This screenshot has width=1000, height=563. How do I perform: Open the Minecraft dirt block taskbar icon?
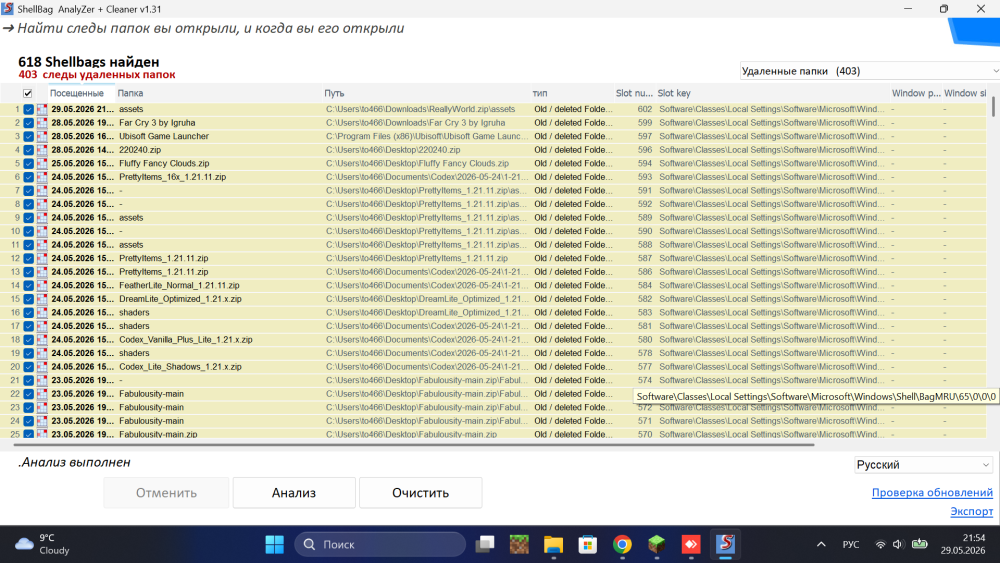(x=519, y=545)
